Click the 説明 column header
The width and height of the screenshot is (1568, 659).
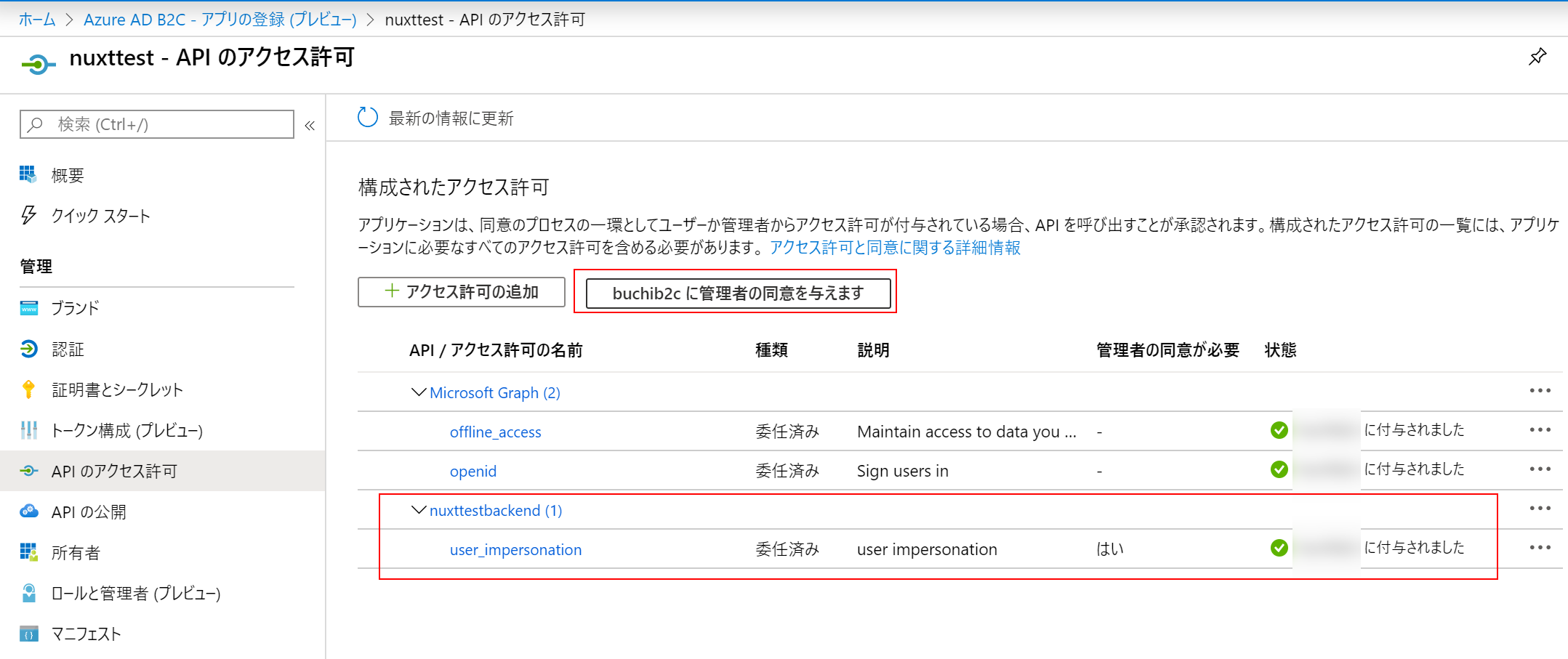pyautogui.click(x=874, y=350)
